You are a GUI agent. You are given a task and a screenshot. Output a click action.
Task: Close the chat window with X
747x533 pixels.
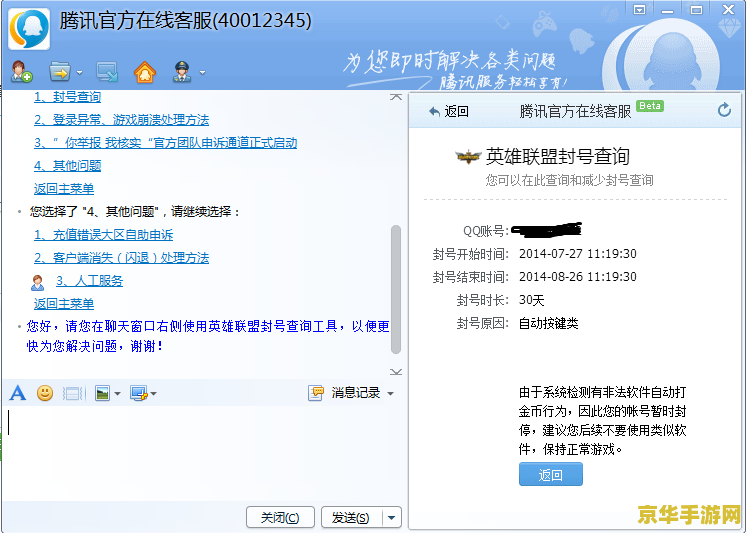[728, 9]
